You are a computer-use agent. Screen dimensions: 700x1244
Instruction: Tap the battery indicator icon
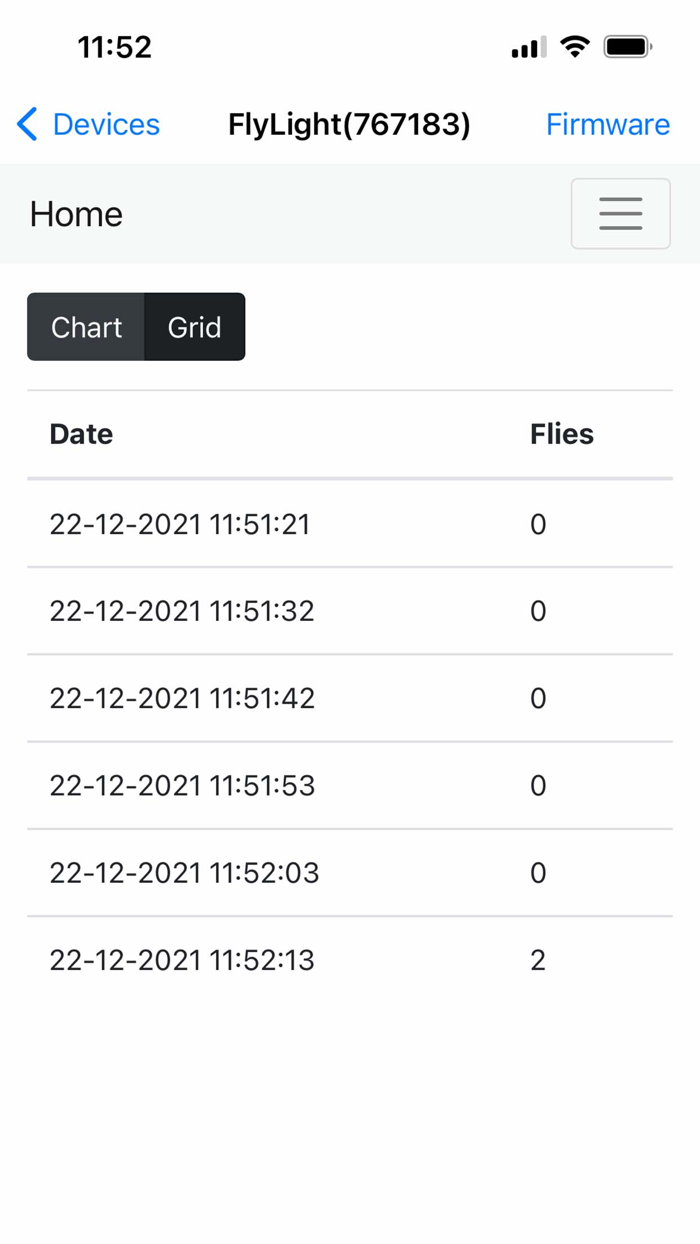pyautogui.click(x=628, y=46)
